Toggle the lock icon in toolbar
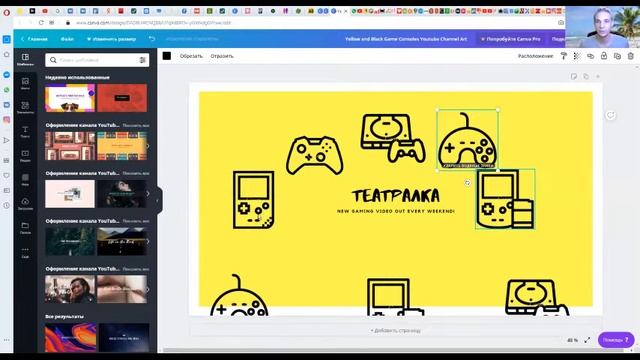 tap(604, 56)
